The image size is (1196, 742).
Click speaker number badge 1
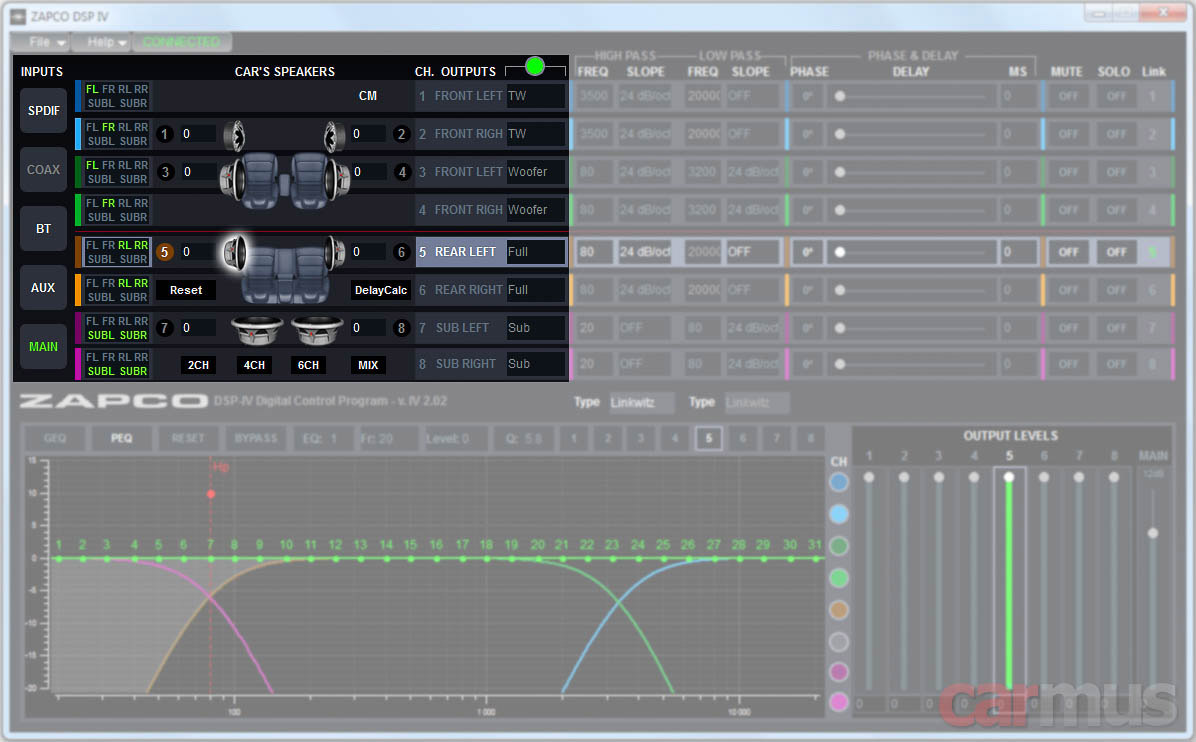165,135
